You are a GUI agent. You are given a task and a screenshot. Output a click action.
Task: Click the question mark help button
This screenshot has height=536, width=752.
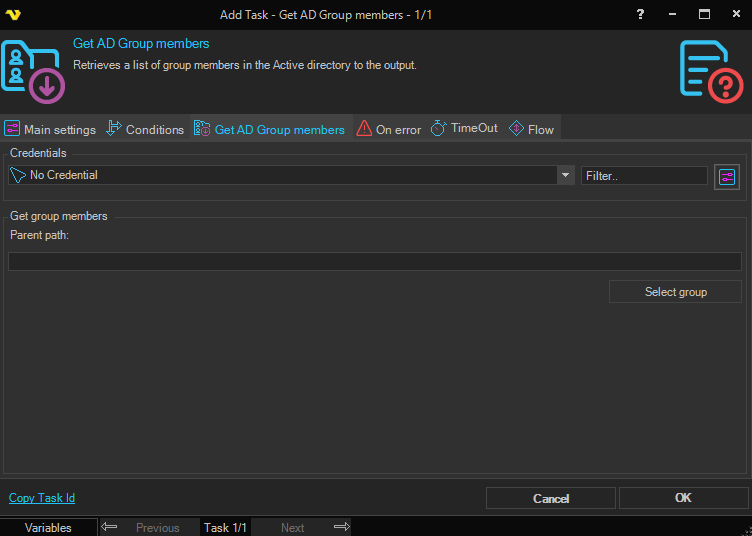[x=640, y=15]
